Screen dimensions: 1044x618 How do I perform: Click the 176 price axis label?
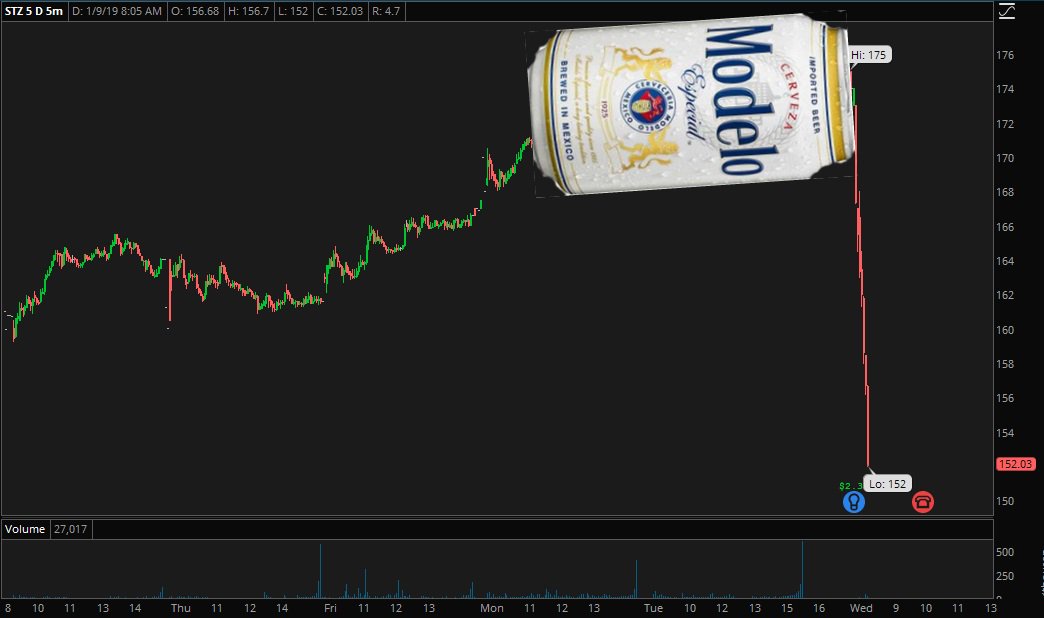coord(1005,55)
